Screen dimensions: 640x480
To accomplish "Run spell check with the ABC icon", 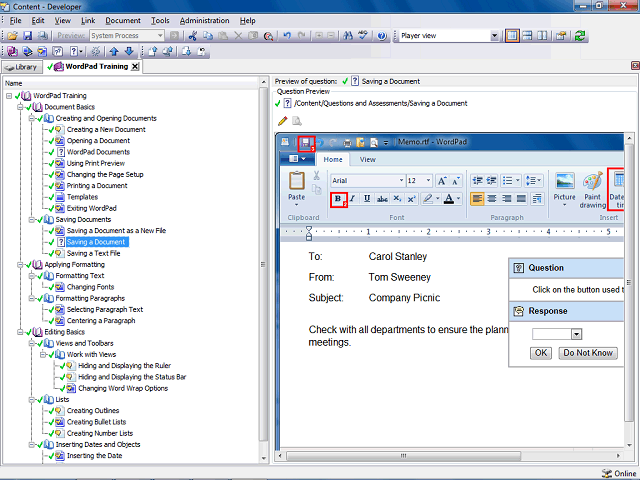I will point(363,36).
